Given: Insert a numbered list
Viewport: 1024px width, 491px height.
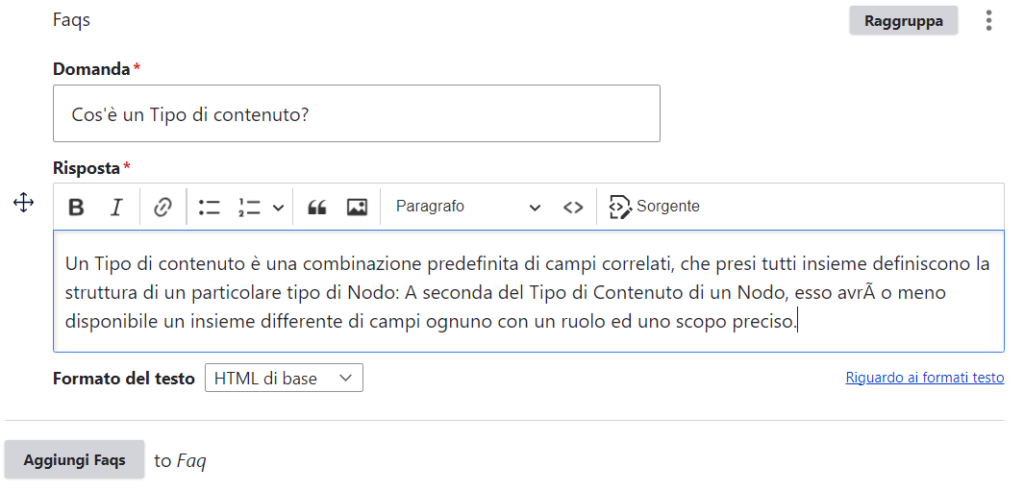Looking at the screenshot, I should pyautogui.click(x=249, y=207).
